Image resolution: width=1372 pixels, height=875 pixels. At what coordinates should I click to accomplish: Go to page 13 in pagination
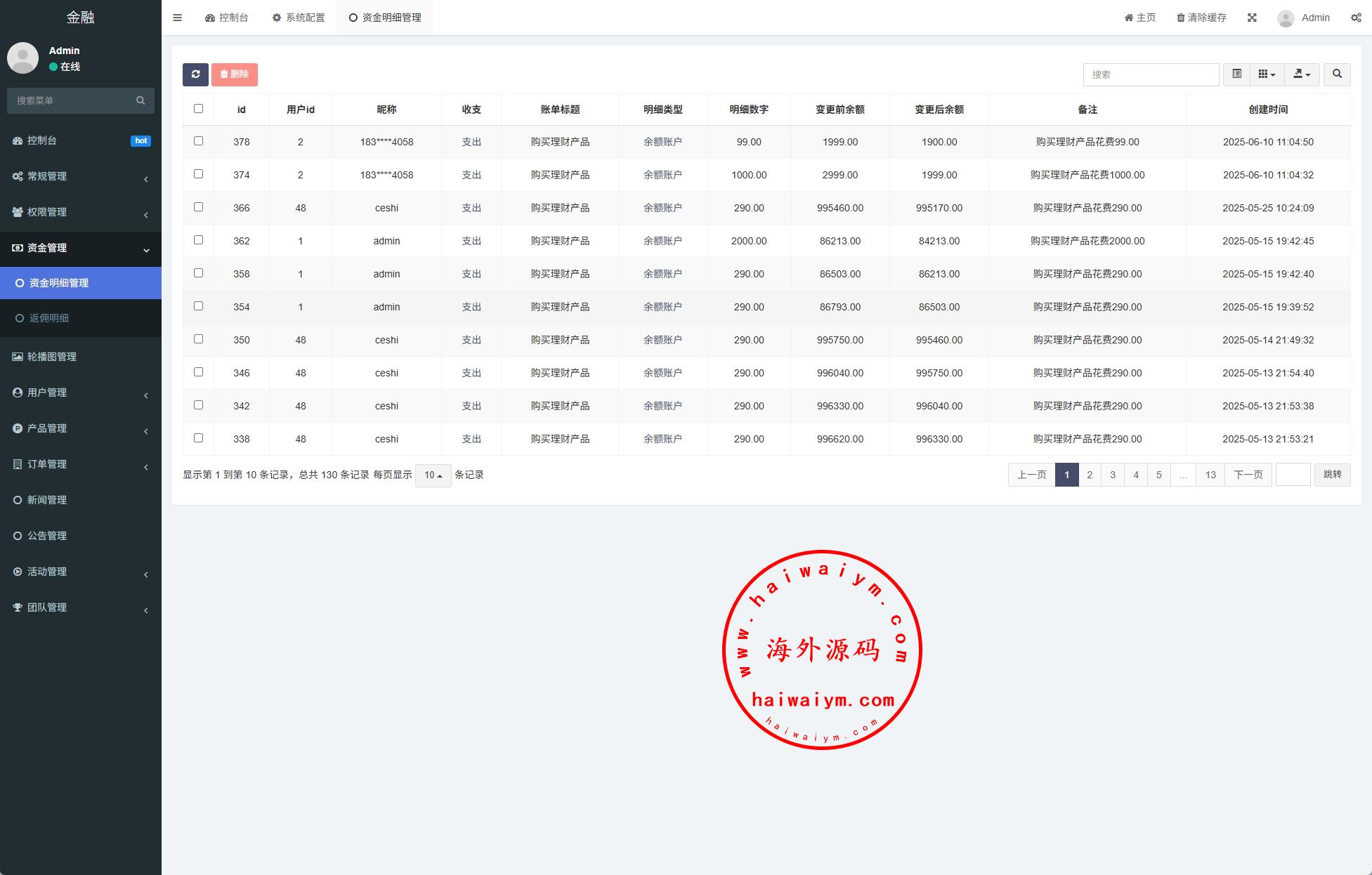pos(1210,475)
